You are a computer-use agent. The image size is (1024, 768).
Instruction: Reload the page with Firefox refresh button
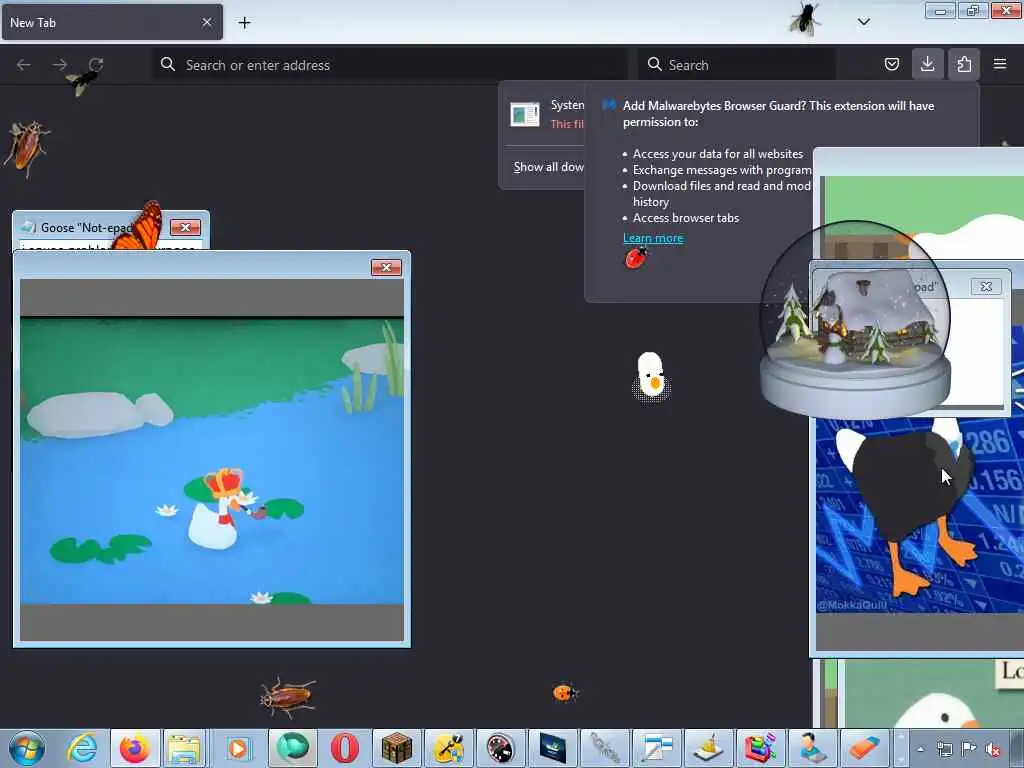(96, 65)
